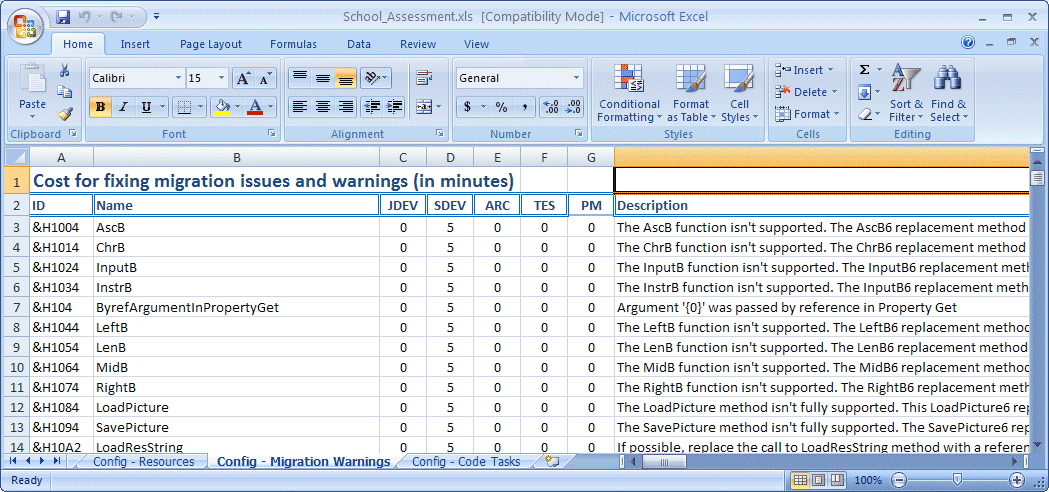Open the font name dropdown
This screenshot has height=492, width=1049.
[178, 78]
